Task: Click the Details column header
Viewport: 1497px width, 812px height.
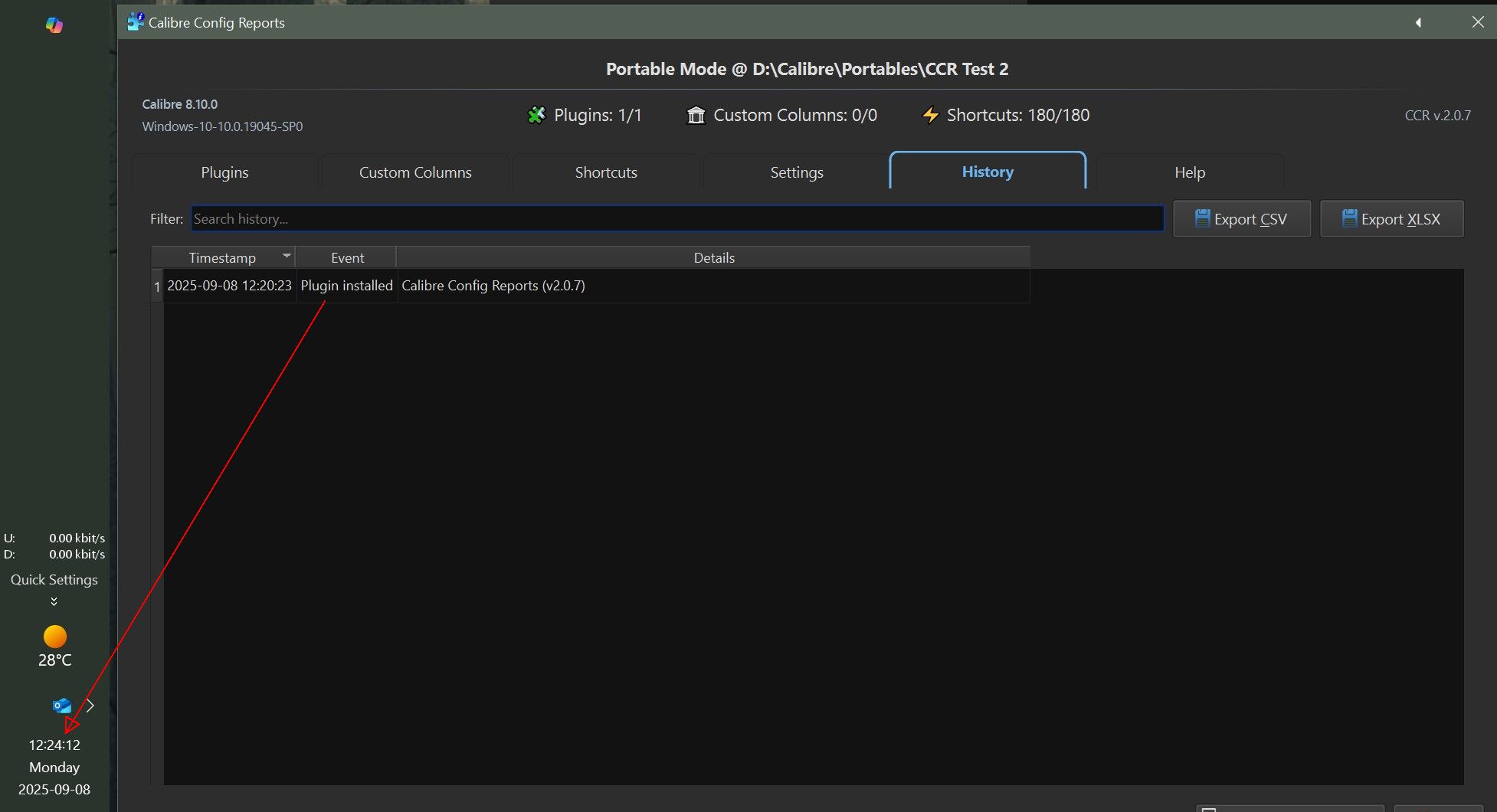Action: pyautogui.click(x=713, y=257)
